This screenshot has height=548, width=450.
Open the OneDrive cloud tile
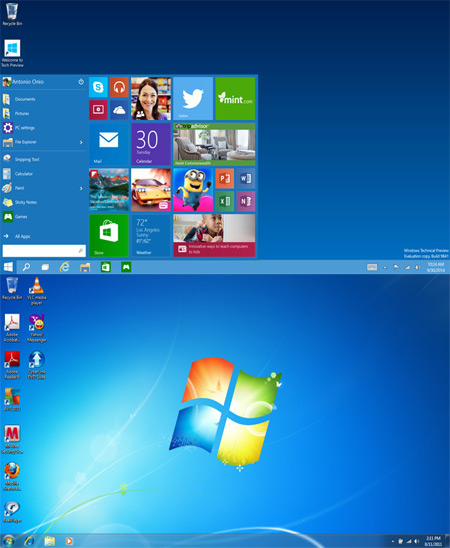click(119, 110)
